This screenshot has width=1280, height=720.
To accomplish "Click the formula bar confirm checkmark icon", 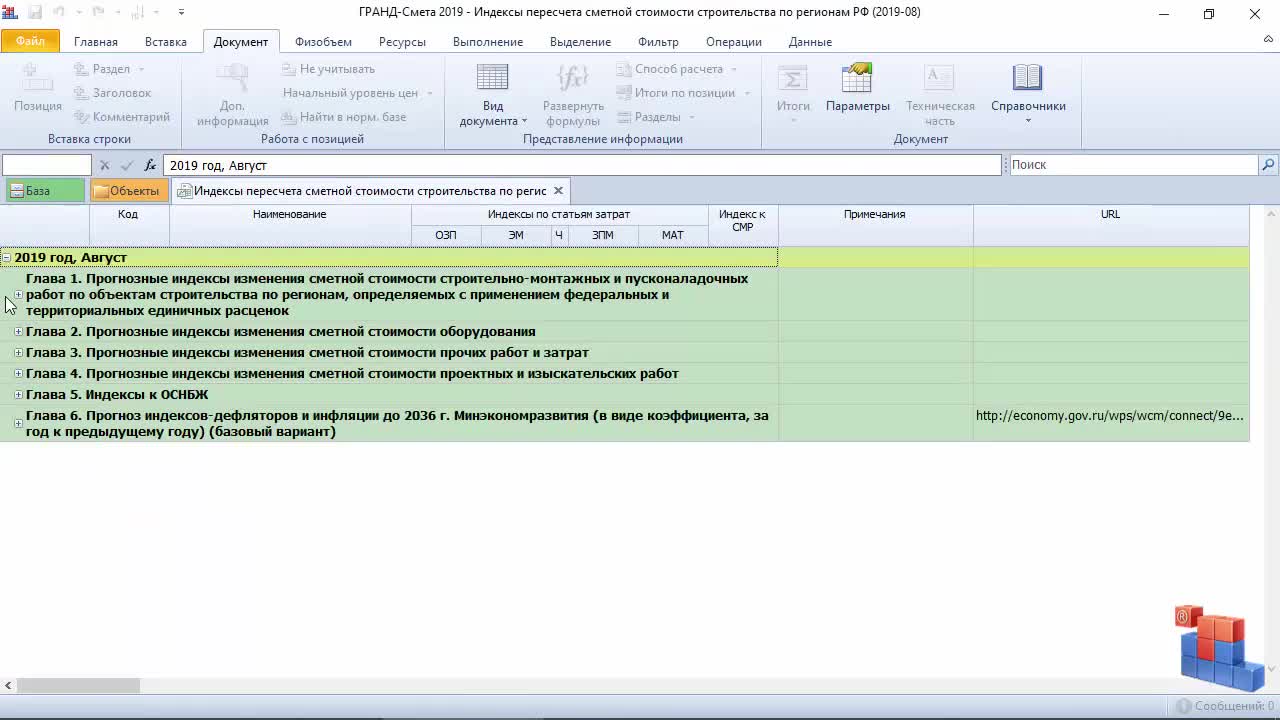I will 127,165.
